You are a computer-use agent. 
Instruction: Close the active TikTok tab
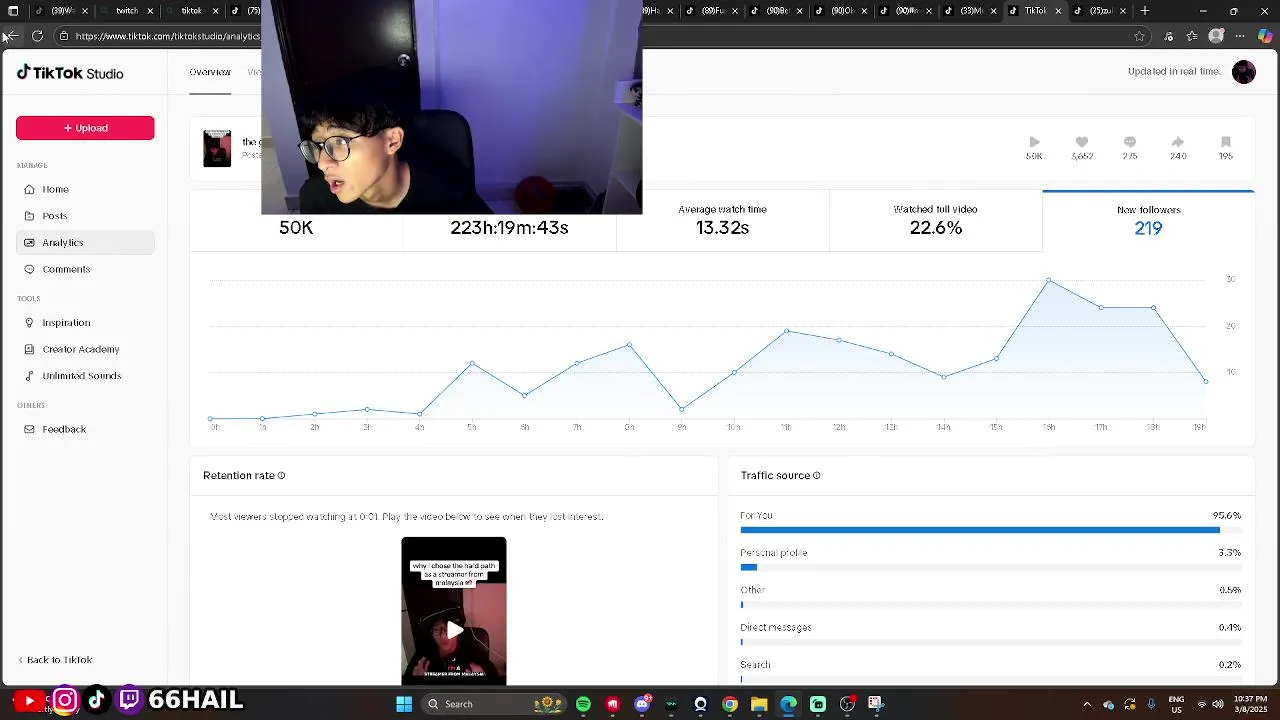(x=1058, y=11)
